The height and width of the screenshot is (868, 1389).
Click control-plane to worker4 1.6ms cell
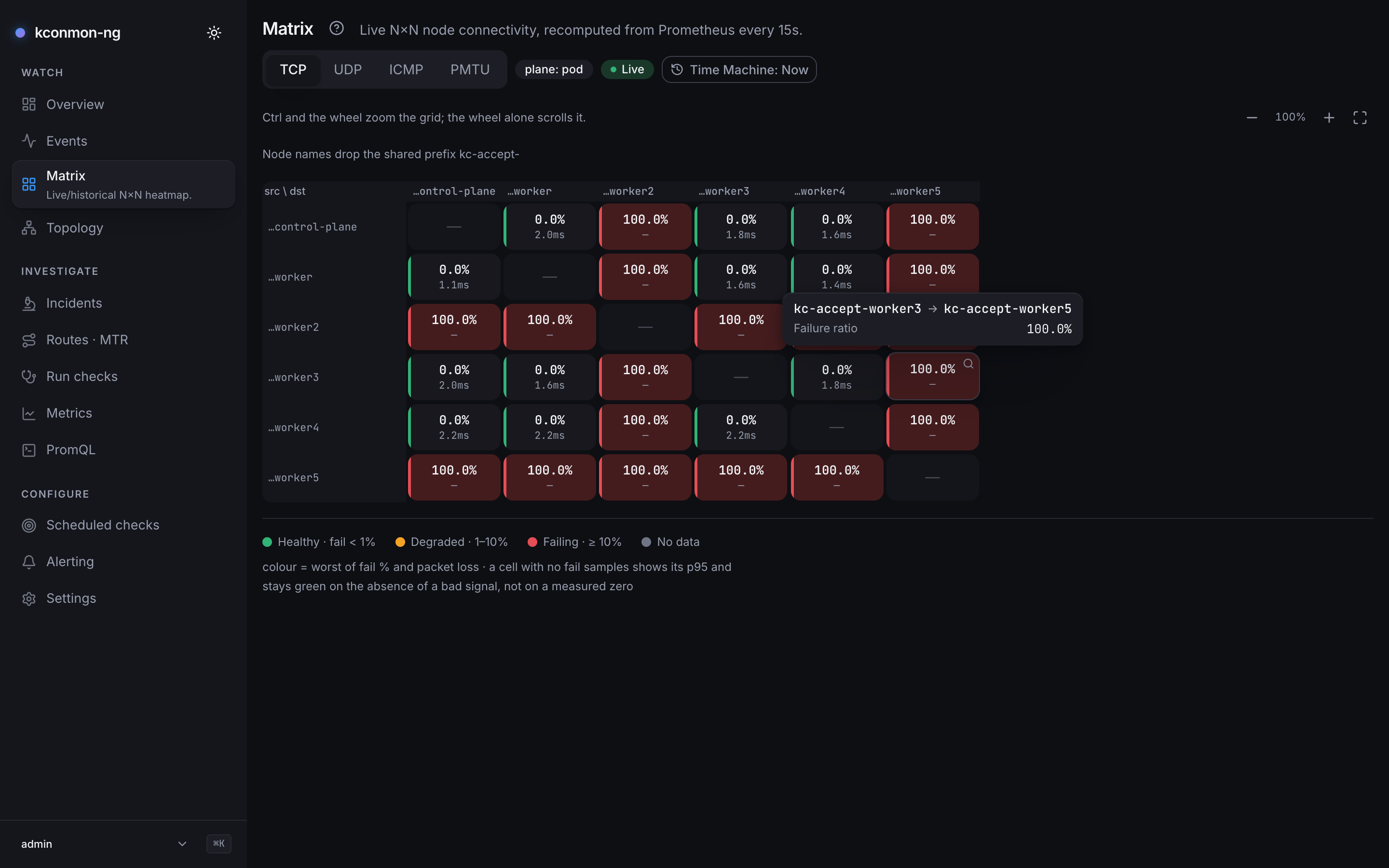point(837,227)
